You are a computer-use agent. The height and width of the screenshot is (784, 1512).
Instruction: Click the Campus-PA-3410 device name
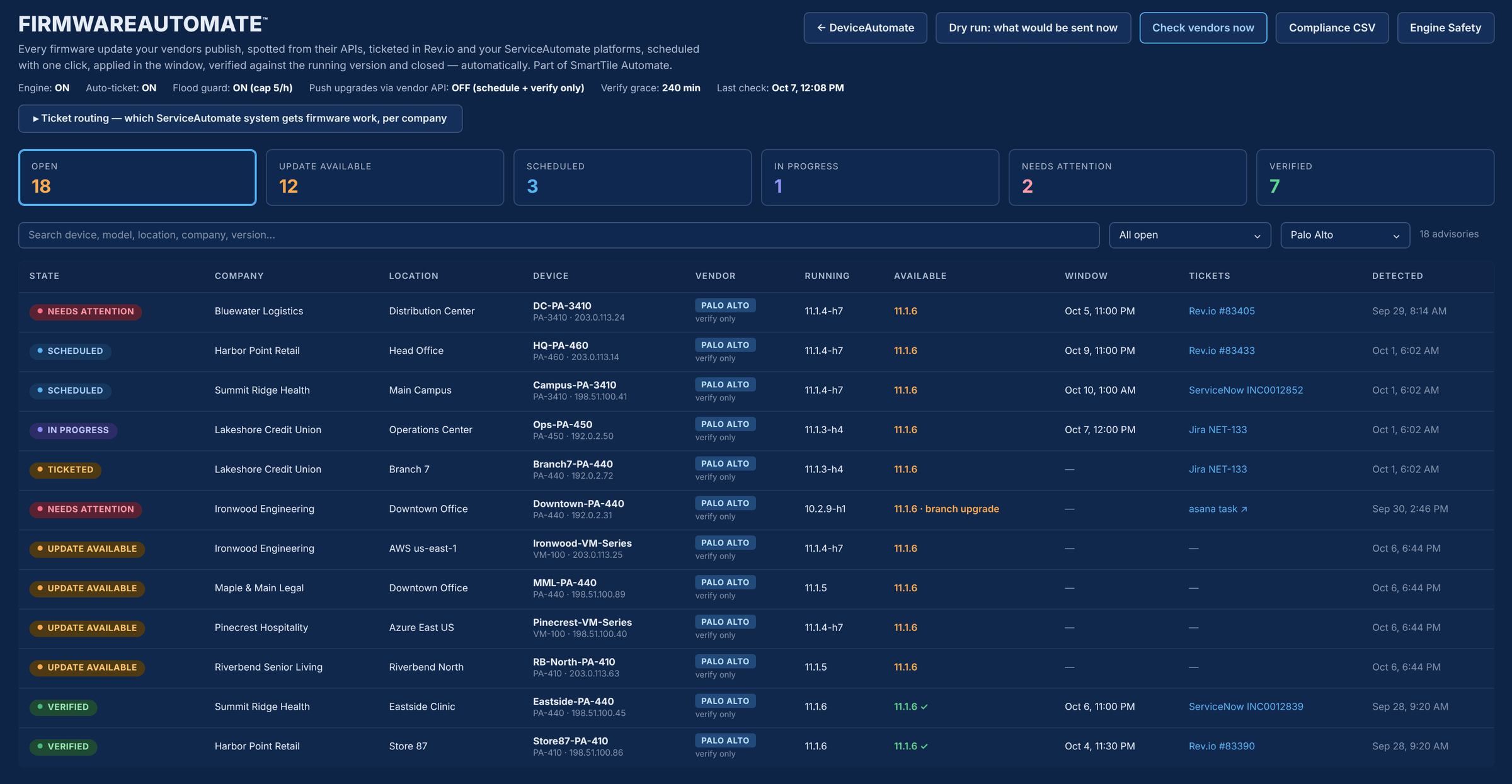[575, 385]
